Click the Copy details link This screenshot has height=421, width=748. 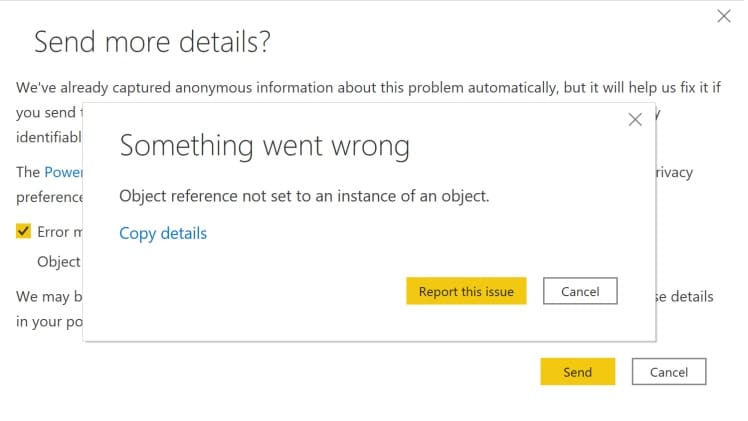(x=163, y=234)
